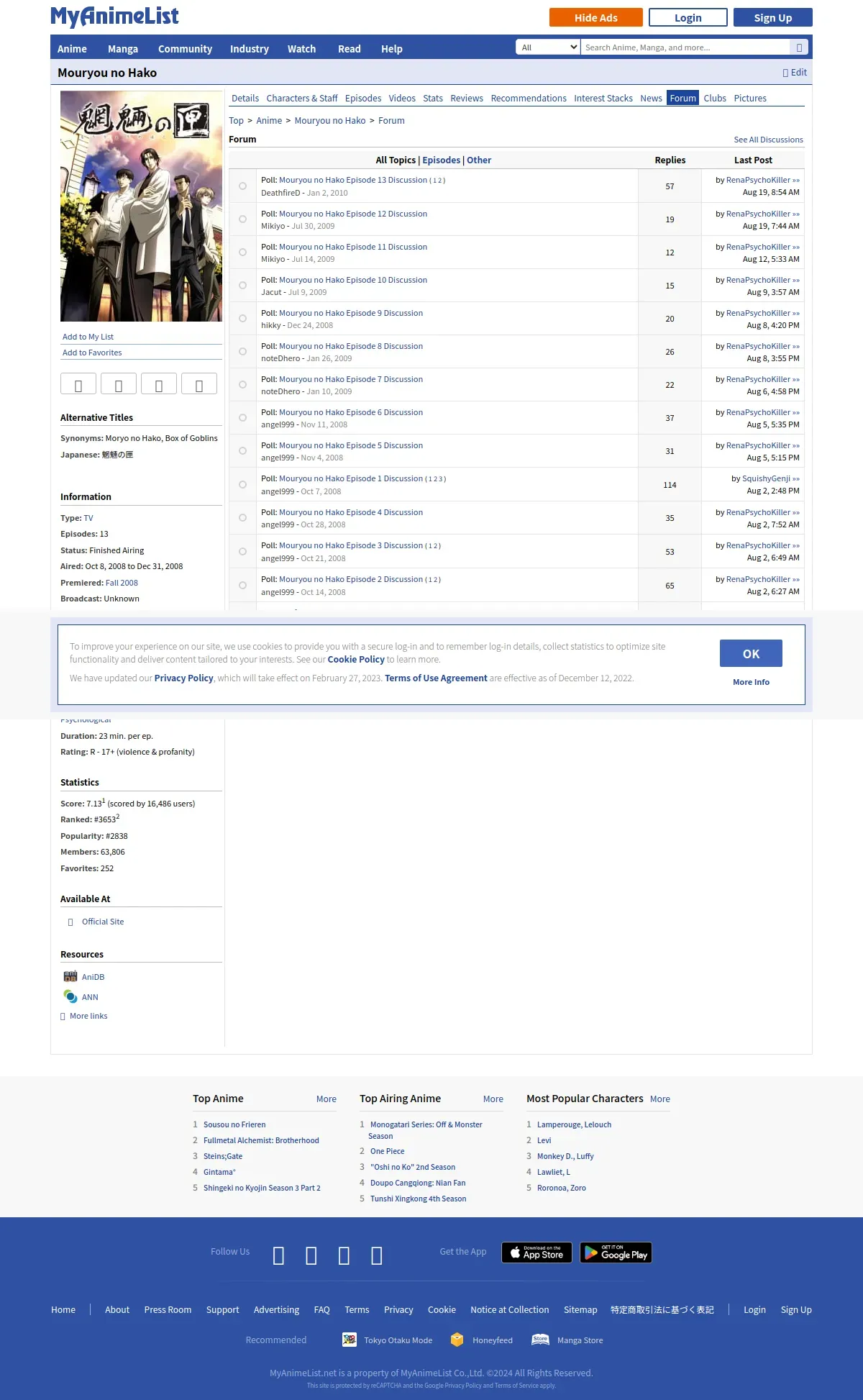Click inside the search anime input field
Image resolution: width=863 pixels, height=1400 pixels.
tap(685, 47)
